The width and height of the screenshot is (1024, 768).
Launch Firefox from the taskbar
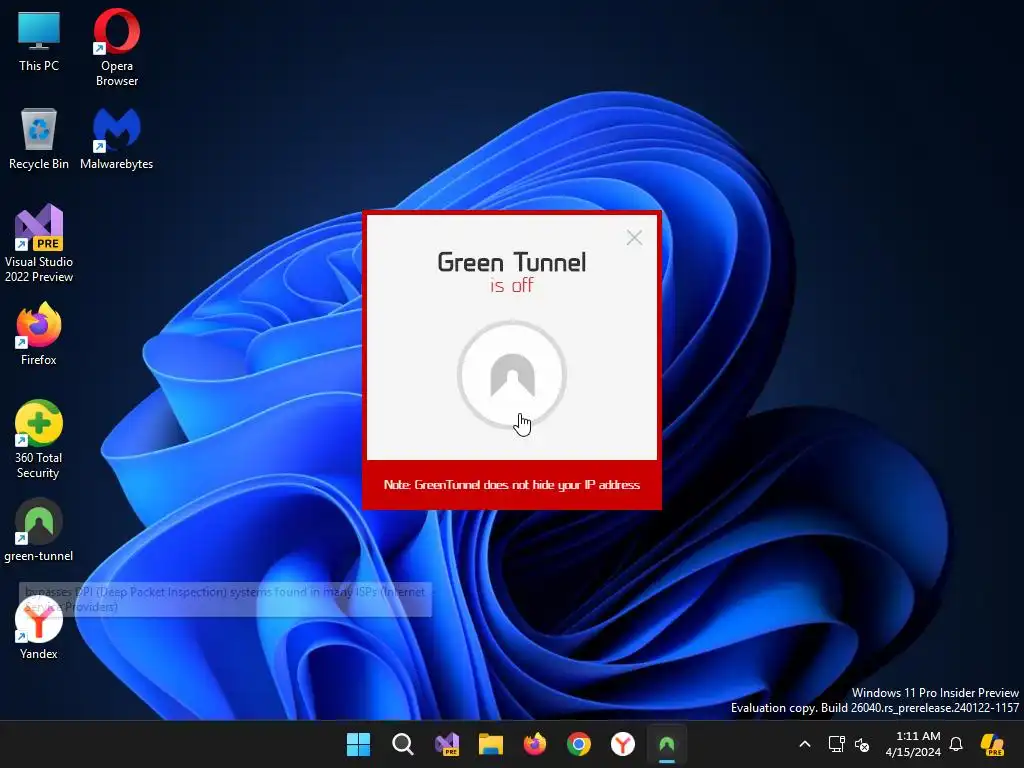point(535,744)
